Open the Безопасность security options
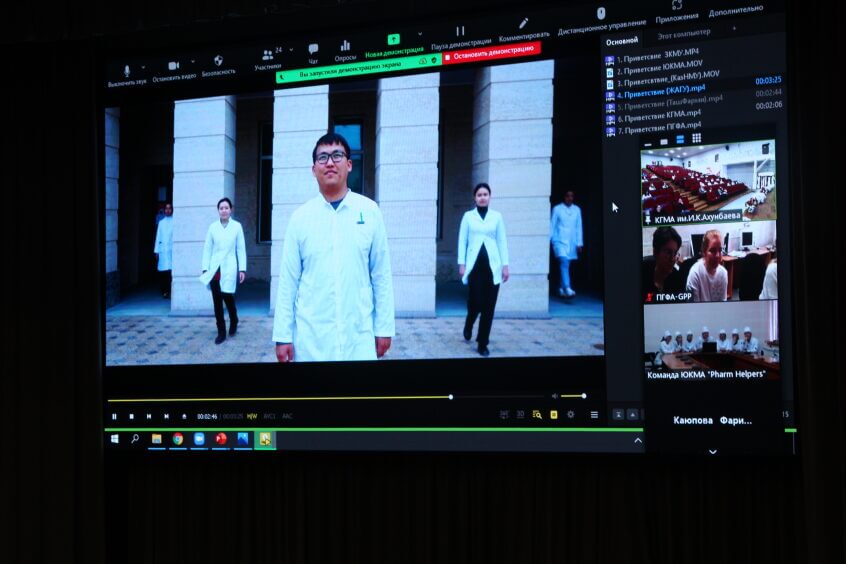 [x=218, y=62]
